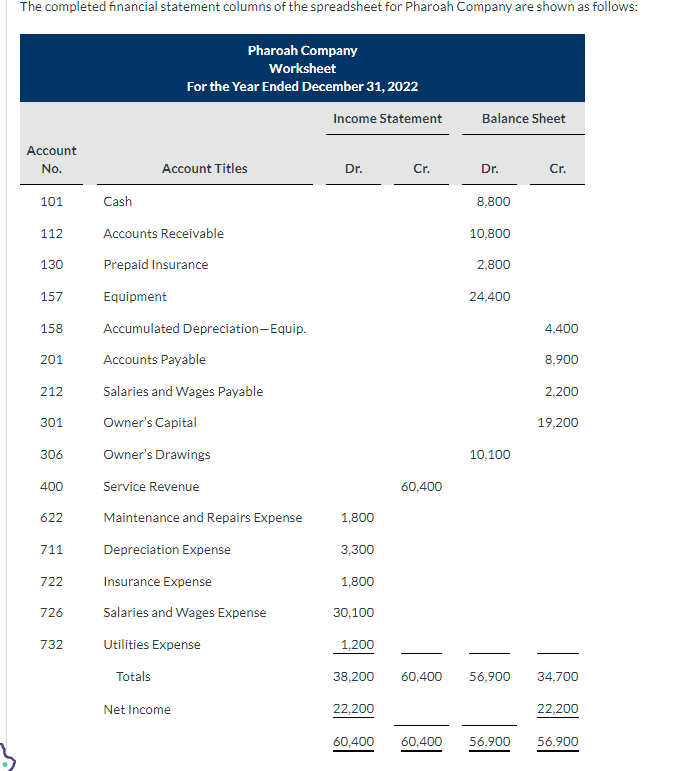
Task: Click the 'Cash' account title
Action: point(118,202)
